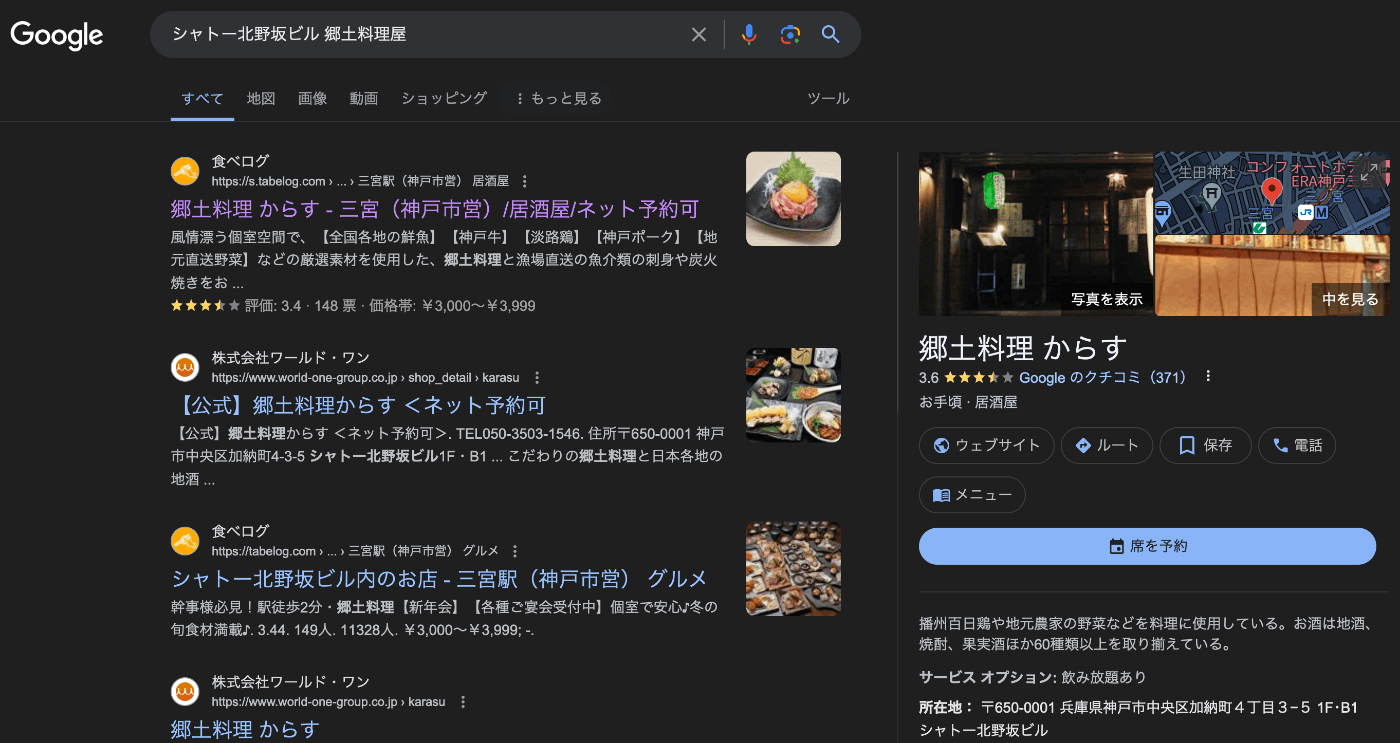1400x743 pixels.
Task: Call the restaurant via 電話 button
Action: pos(1297,445)
